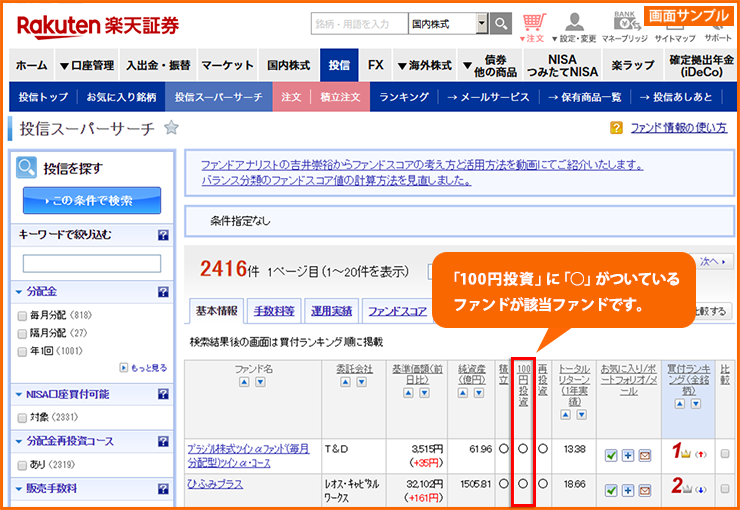
Task: Go to 次へ next page
Action: [x=712, y=261]
